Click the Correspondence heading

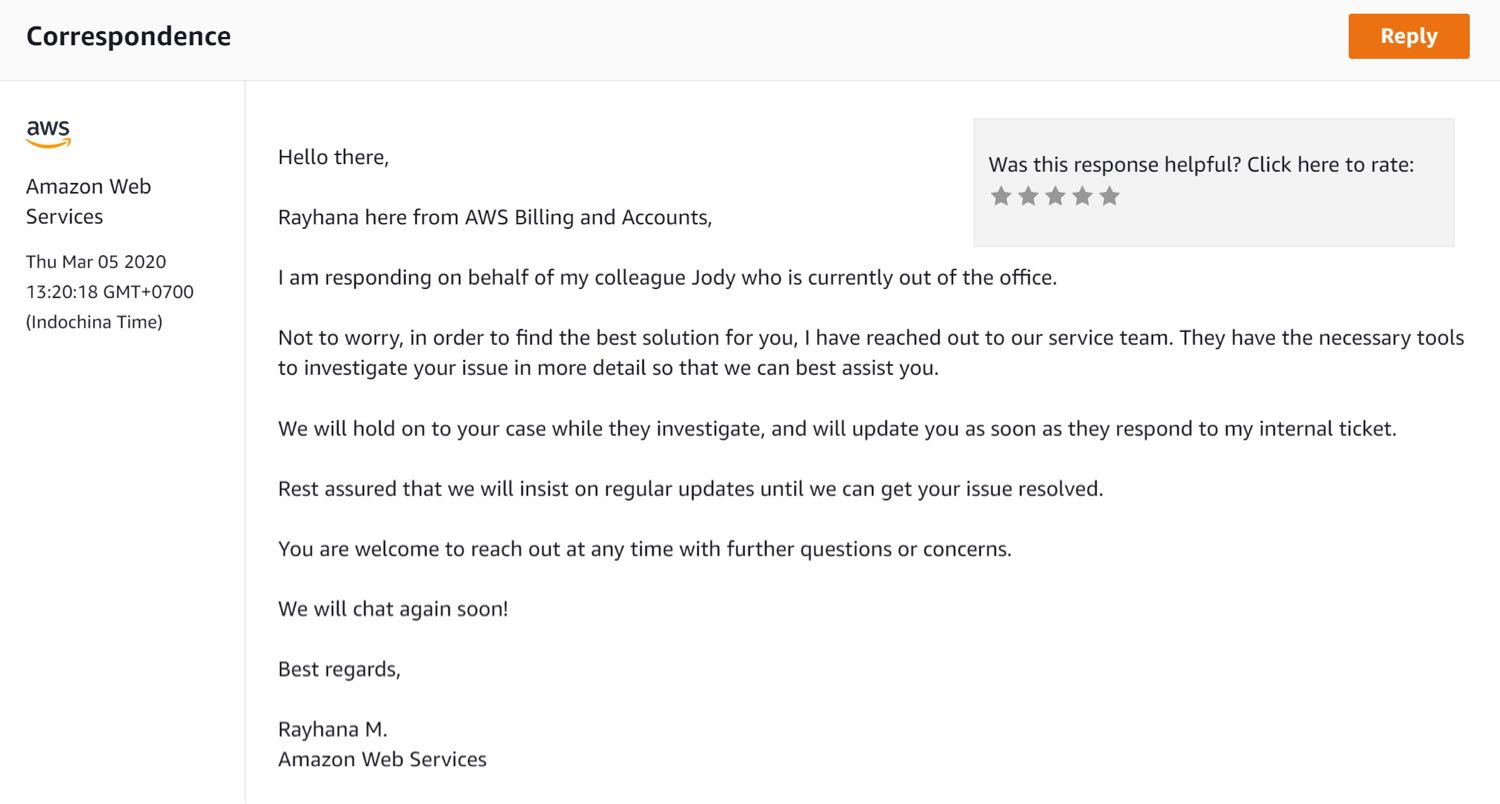128,36
